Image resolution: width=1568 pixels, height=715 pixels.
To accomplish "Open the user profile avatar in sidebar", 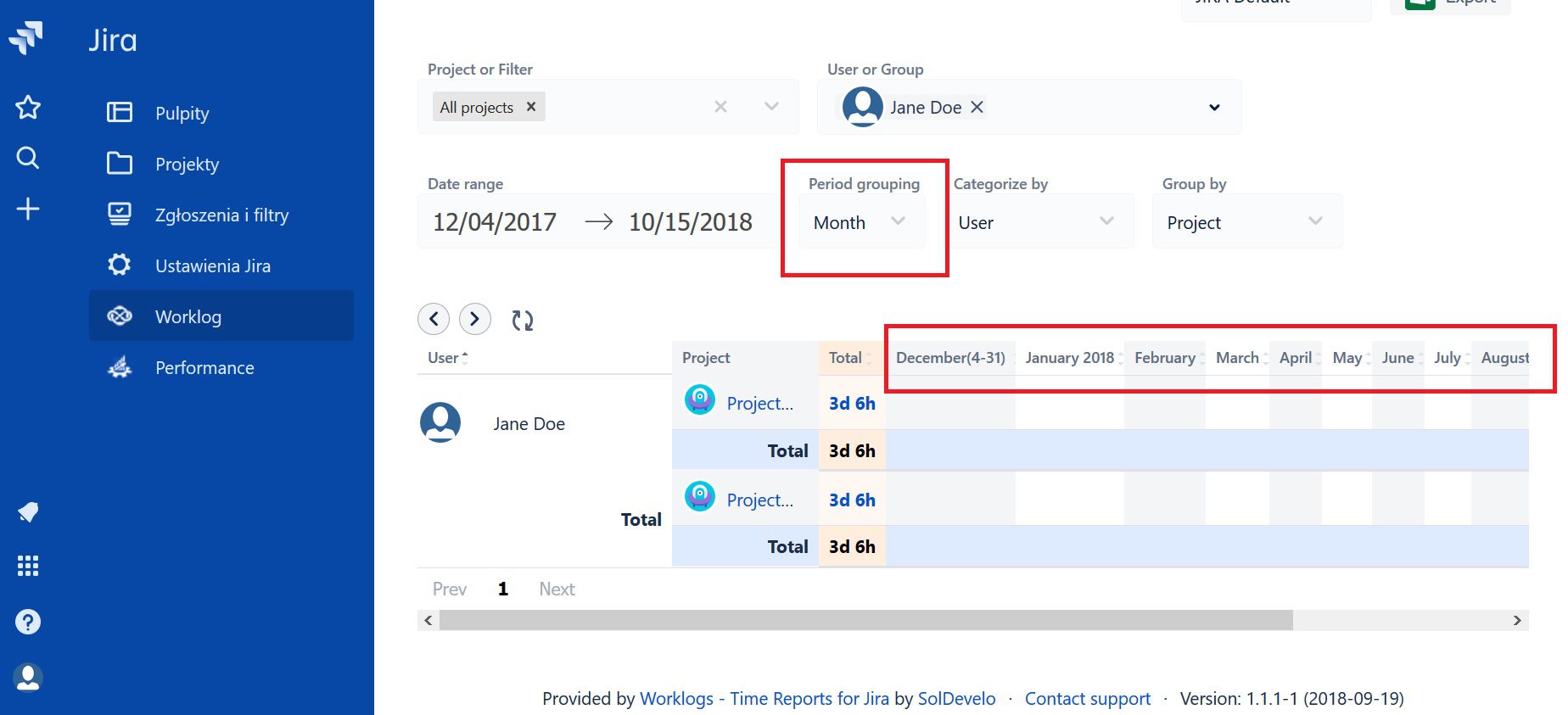I will point(28,677).
